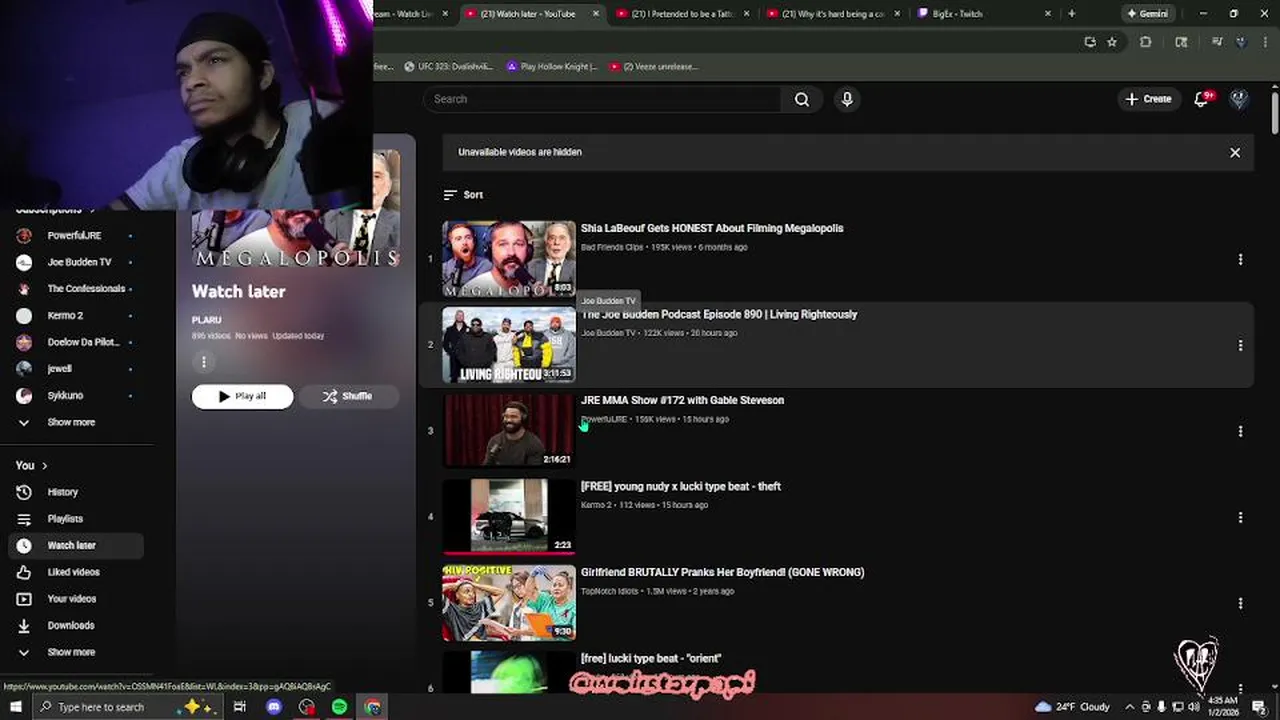Open the YouTube account avatar menu
This screenshot has width=1280, height=720.
click(x=1239, y=99)
